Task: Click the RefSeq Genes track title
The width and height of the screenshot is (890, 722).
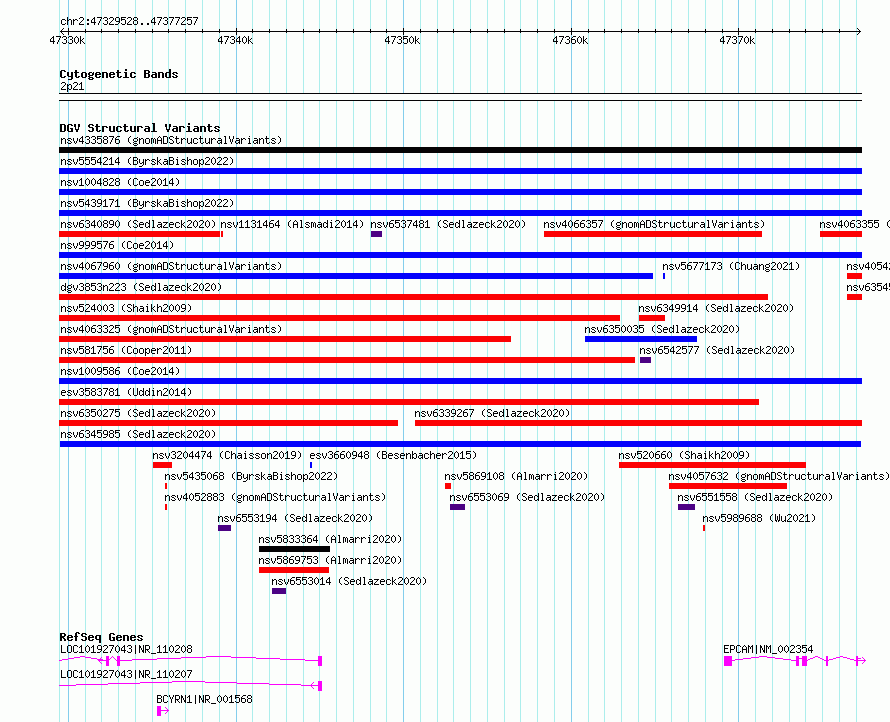Action: [x=101, y=637]
